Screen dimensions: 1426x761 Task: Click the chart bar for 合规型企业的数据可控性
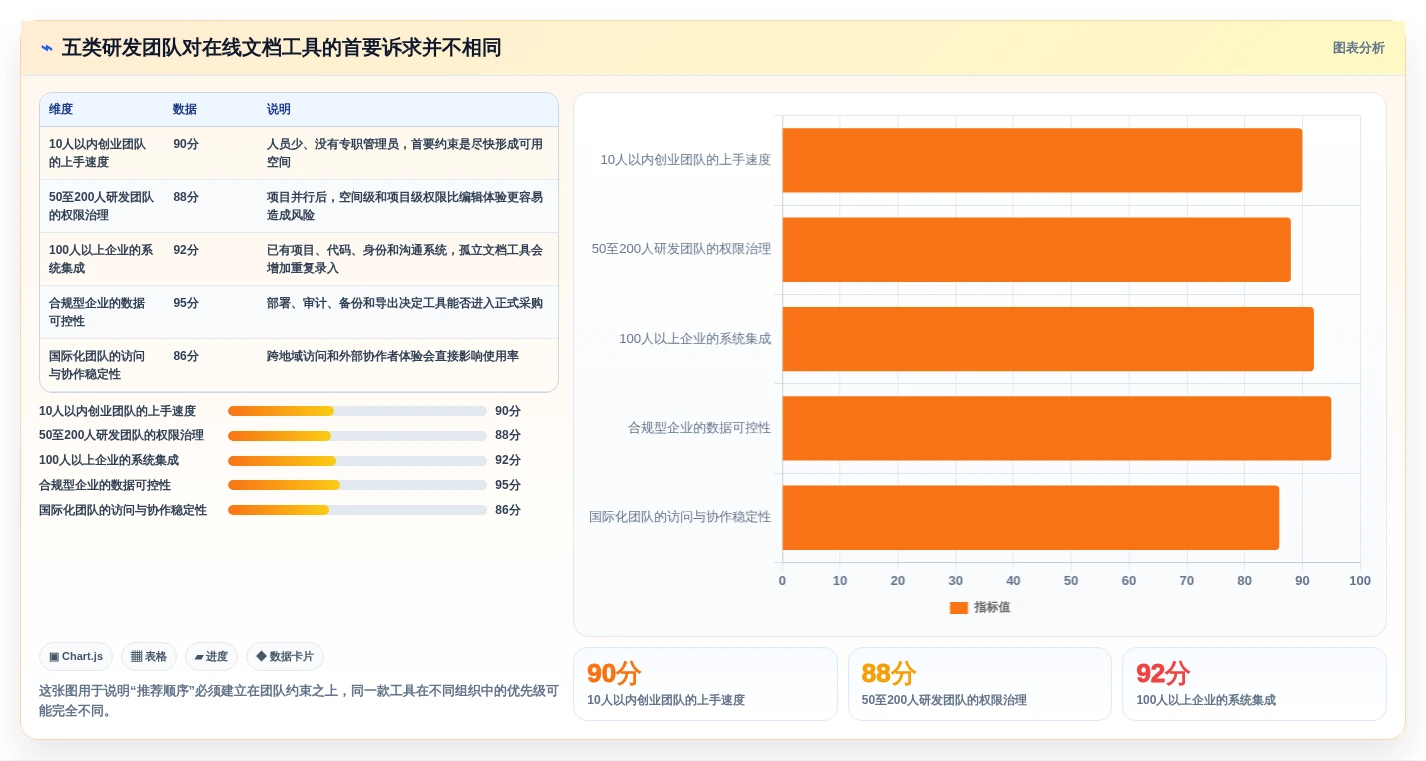click(x=1056, y=428)
